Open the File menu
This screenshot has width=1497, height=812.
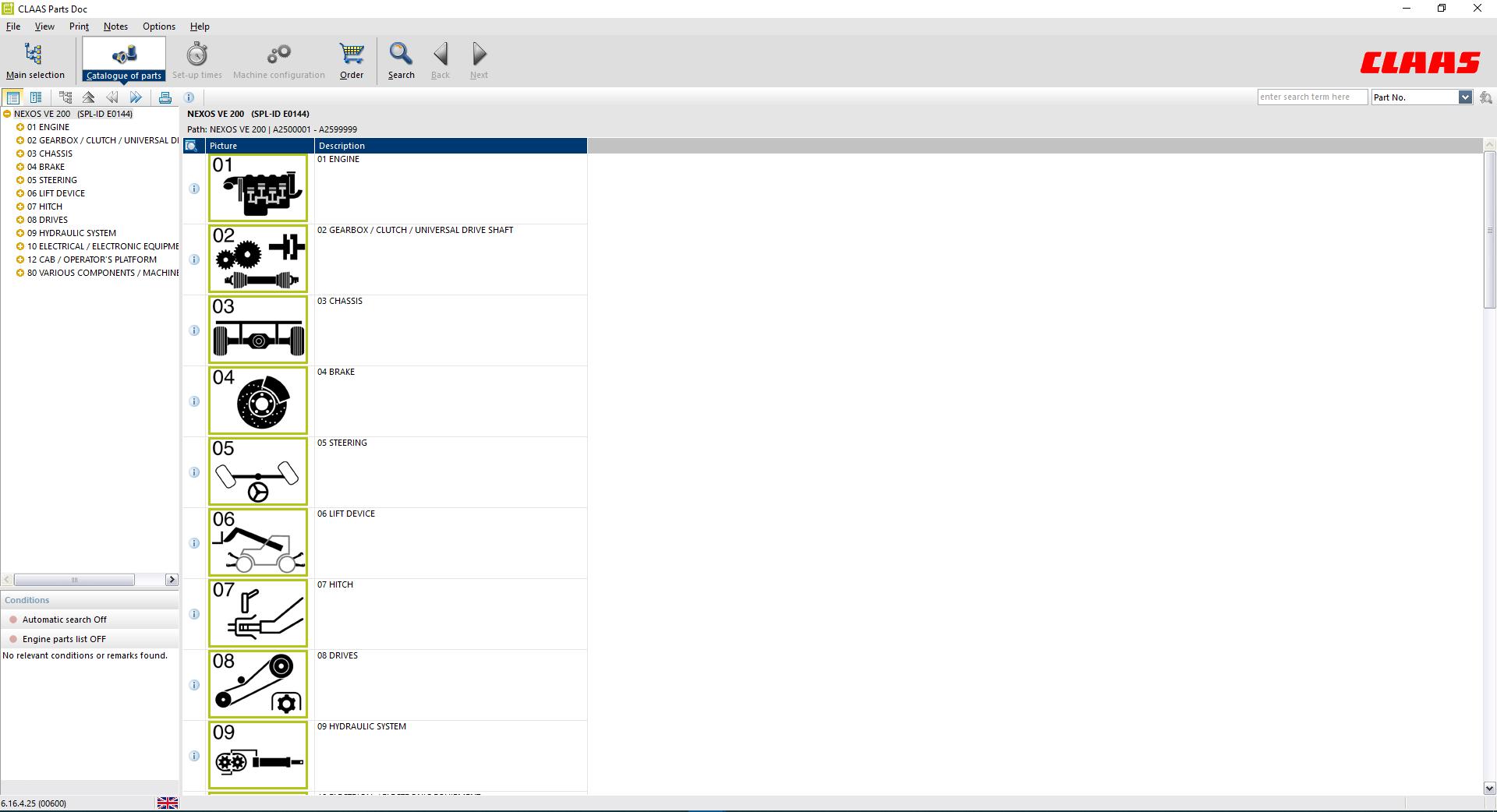tap(13, 26)
